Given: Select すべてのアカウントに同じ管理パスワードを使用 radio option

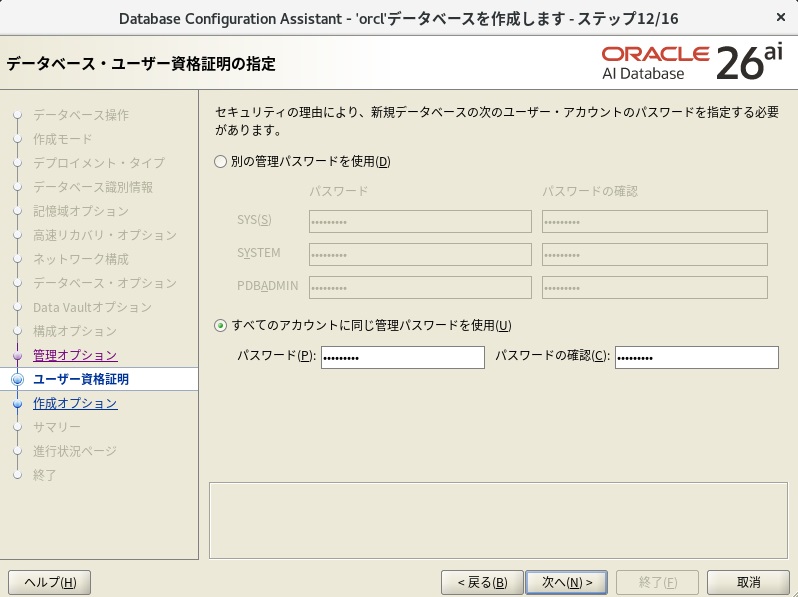Looking at the screenshot, I should tap(220, 326).
